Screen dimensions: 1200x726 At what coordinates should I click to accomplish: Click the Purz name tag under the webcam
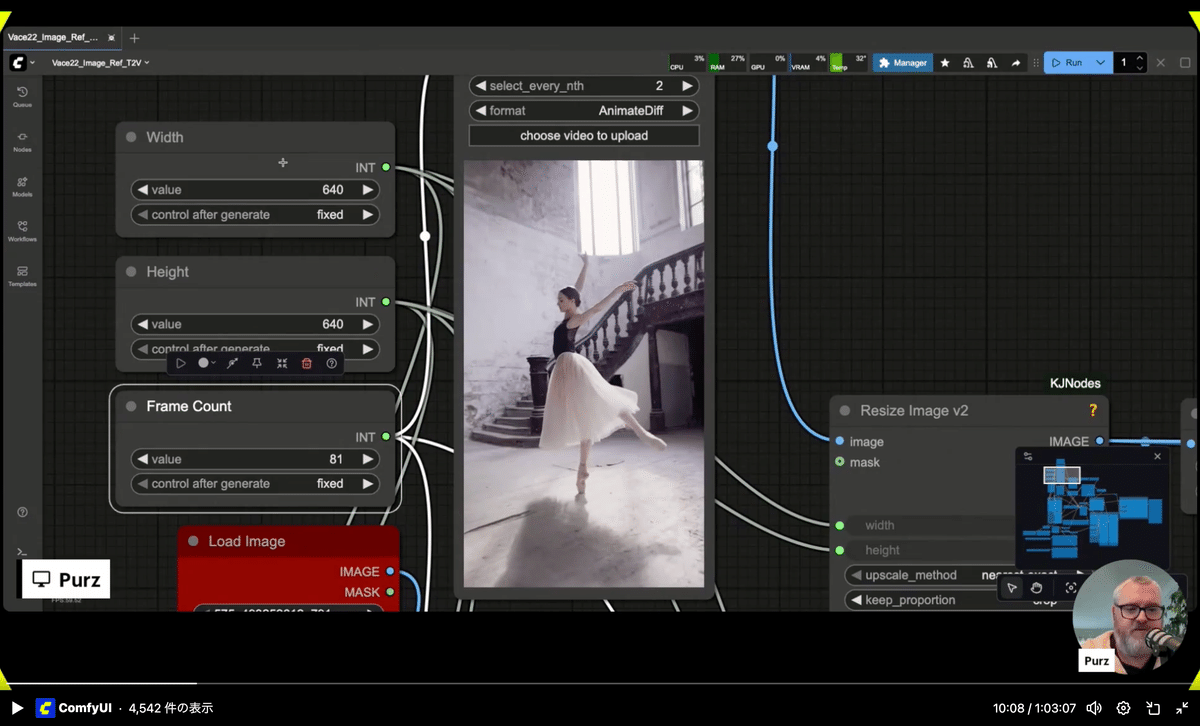point(1097,661)
